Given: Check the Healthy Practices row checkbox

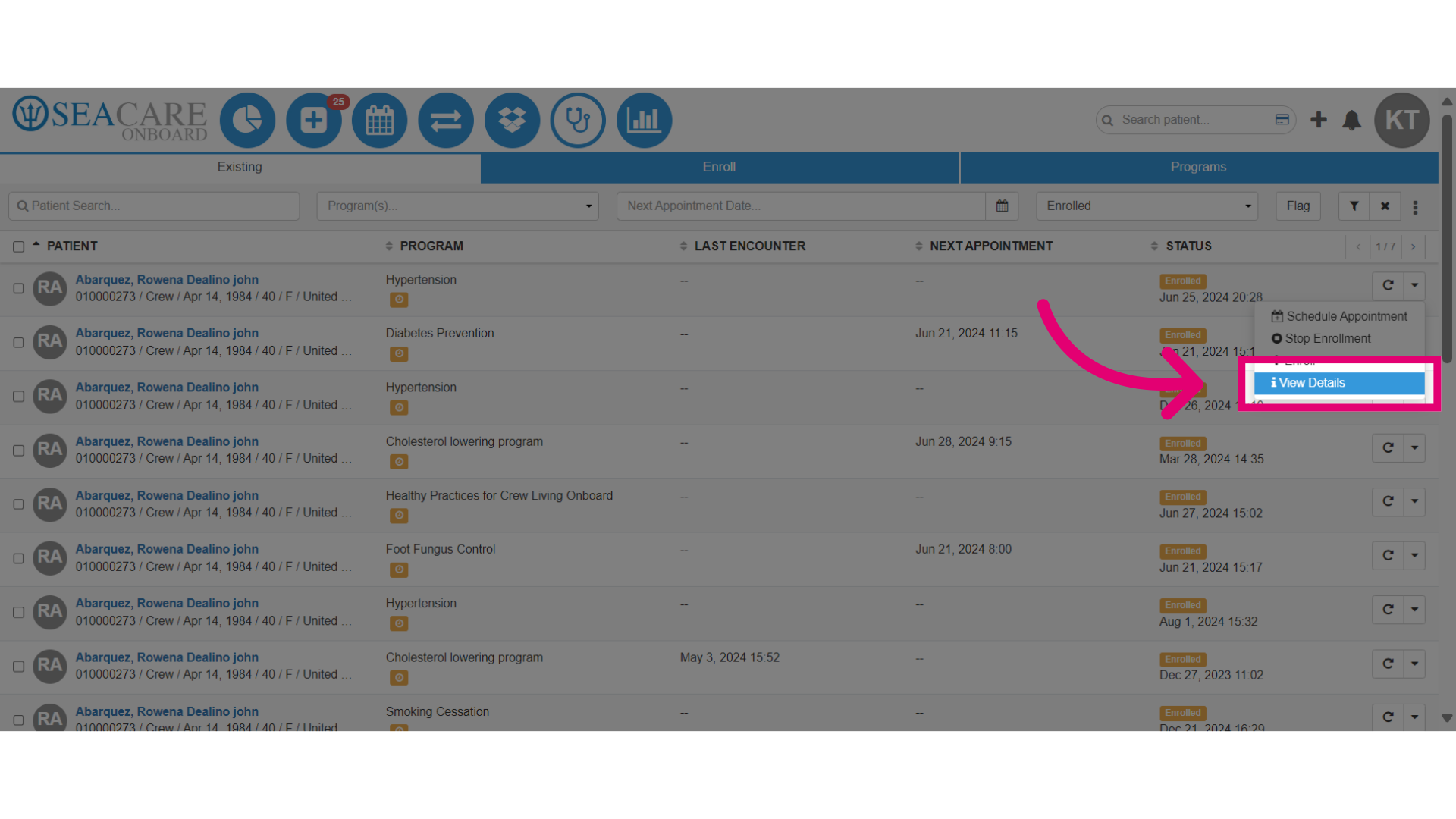Looking at the screenshot, I should tap(18, 504).
